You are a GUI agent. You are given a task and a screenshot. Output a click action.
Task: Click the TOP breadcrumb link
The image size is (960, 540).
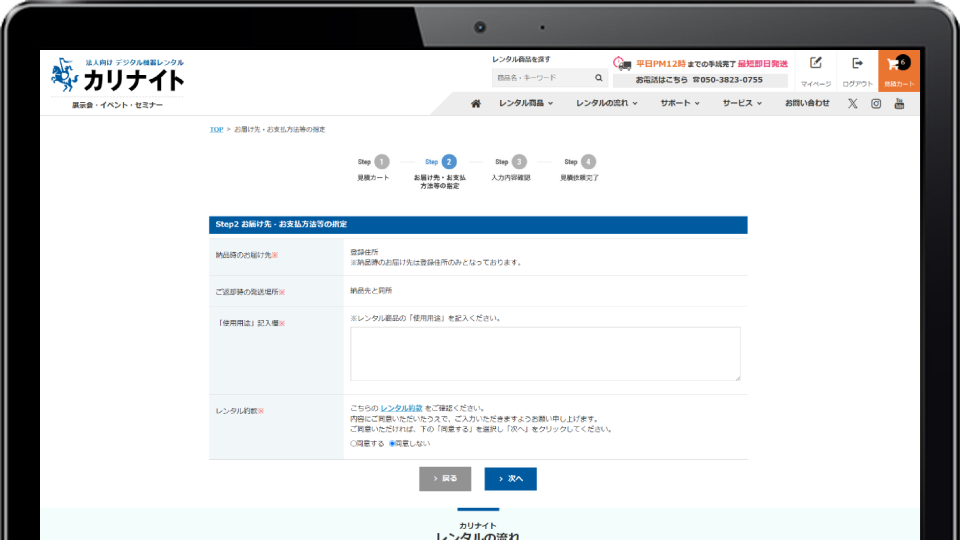click(216, 130)
